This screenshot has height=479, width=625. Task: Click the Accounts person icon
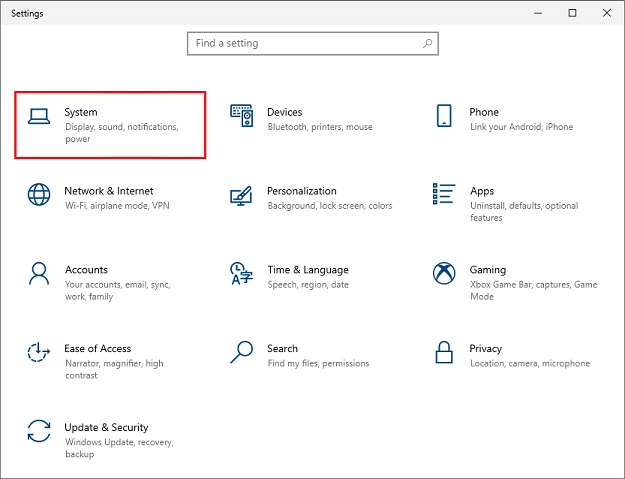point(39,273)
